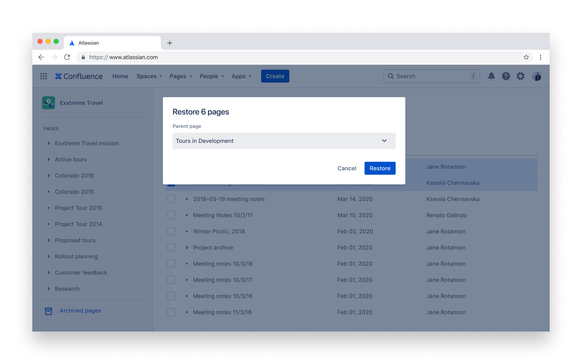Open the Spaces menu
582x364 pixels.
point(149,76)
